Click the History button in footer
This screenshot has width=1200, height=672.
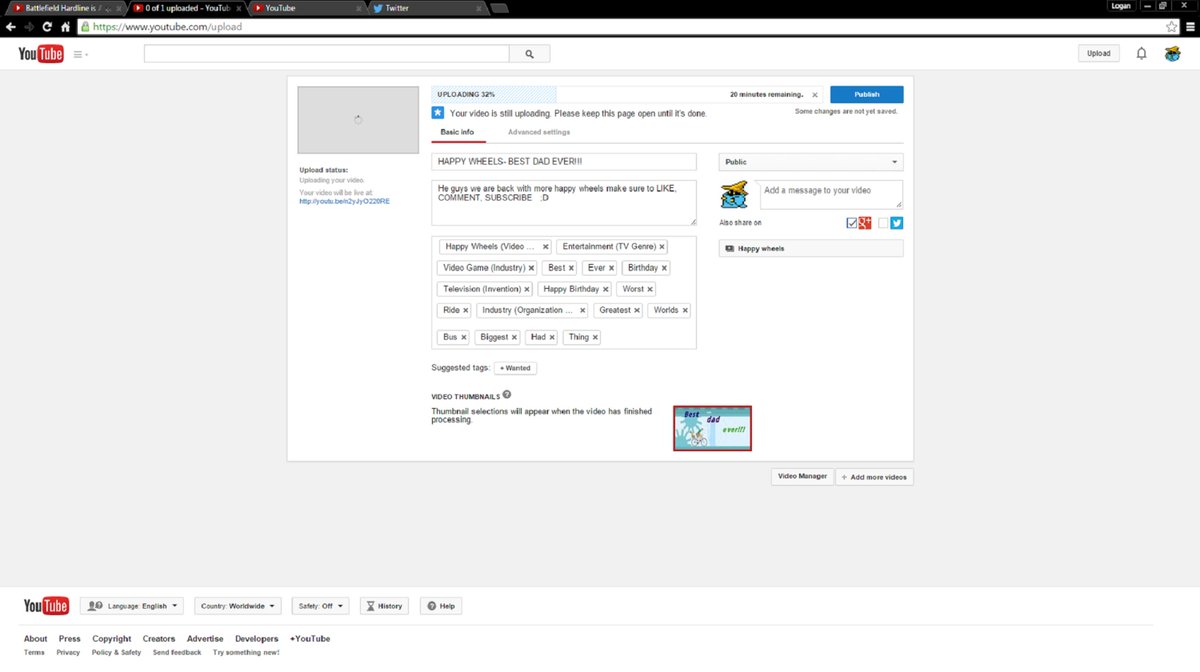point(384,606)
